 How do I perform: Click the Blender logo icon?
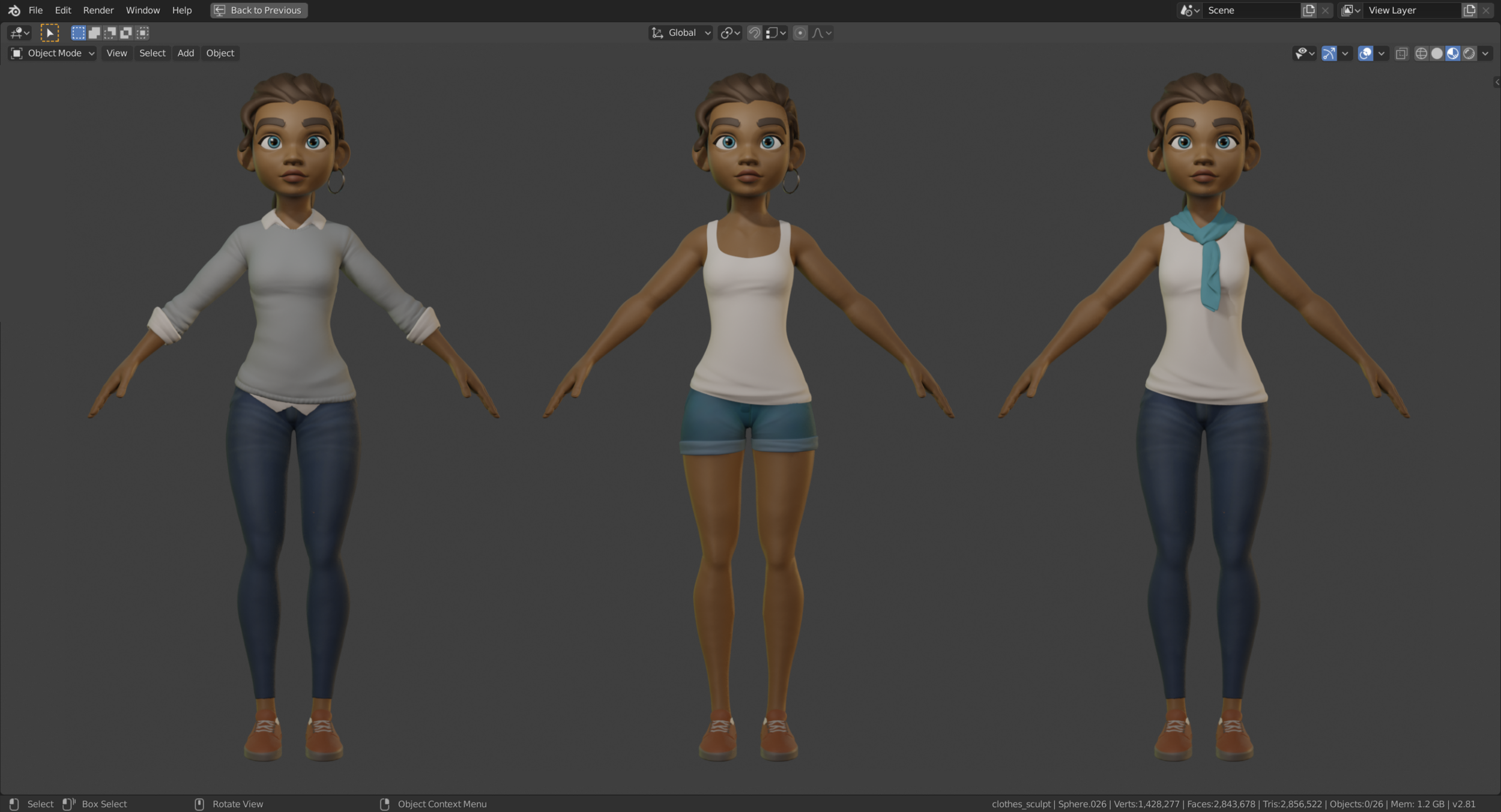tap(14, 10)
